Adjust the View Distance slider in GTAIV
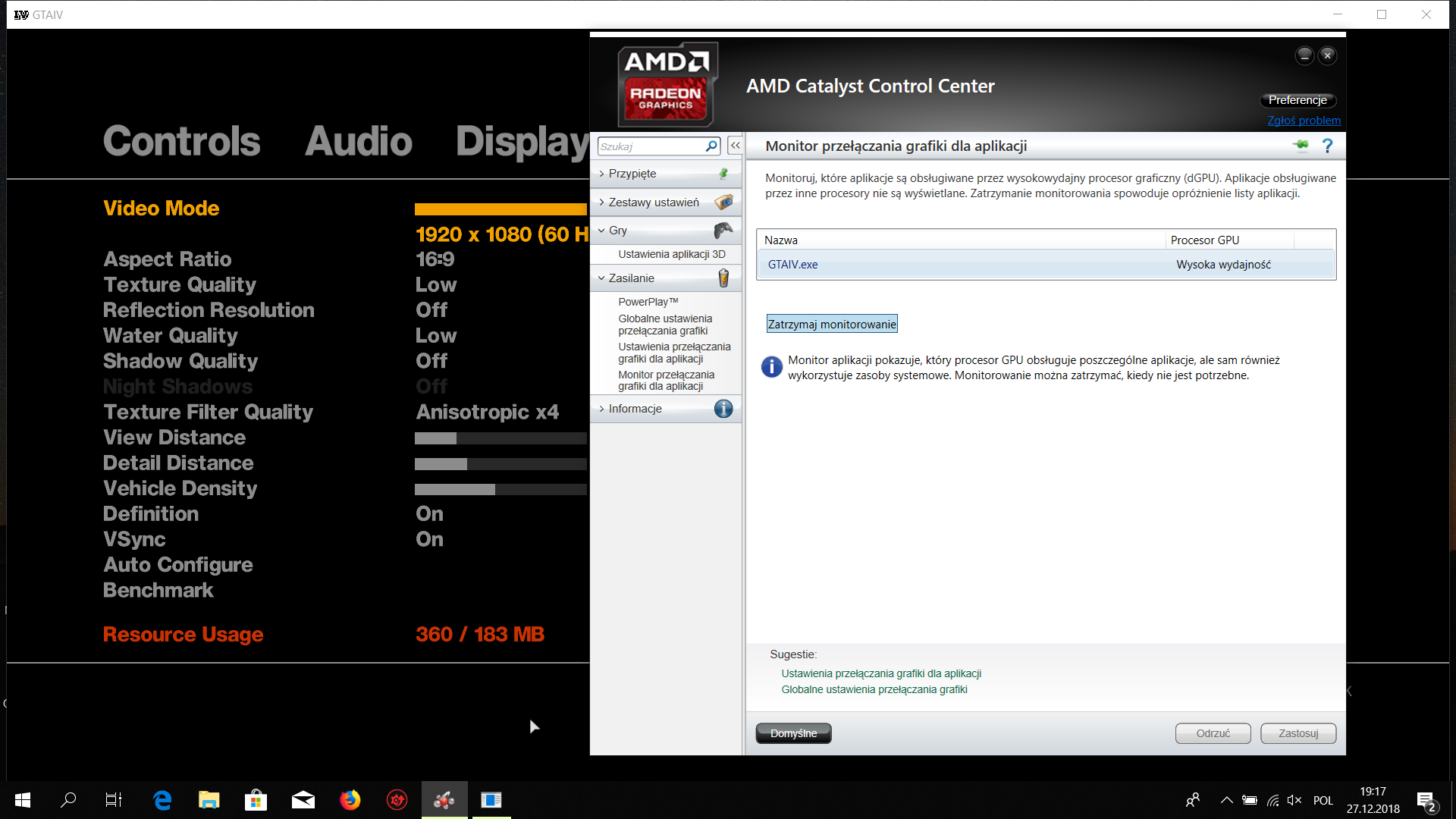The width and height of the screenshot is (1456, 819). point(500,438)
